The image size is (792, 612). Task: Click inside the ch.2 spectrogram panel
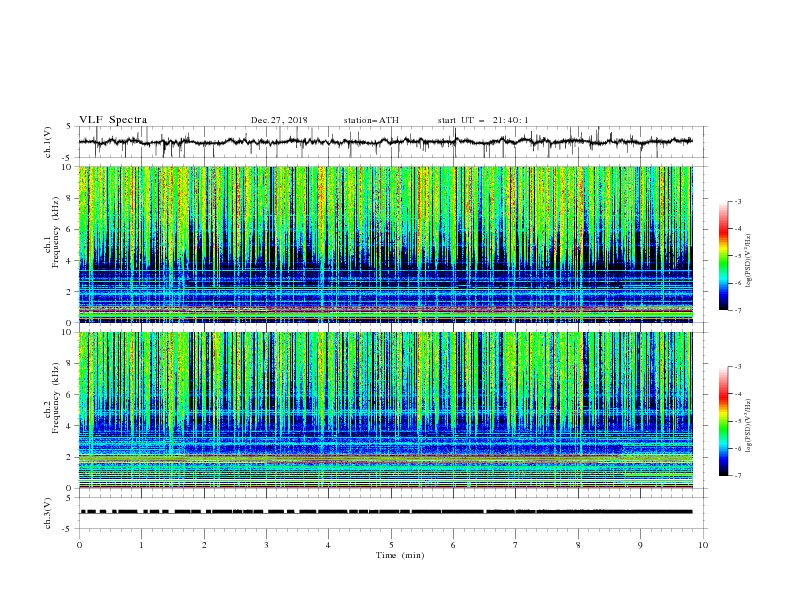(x=385, y=410)
